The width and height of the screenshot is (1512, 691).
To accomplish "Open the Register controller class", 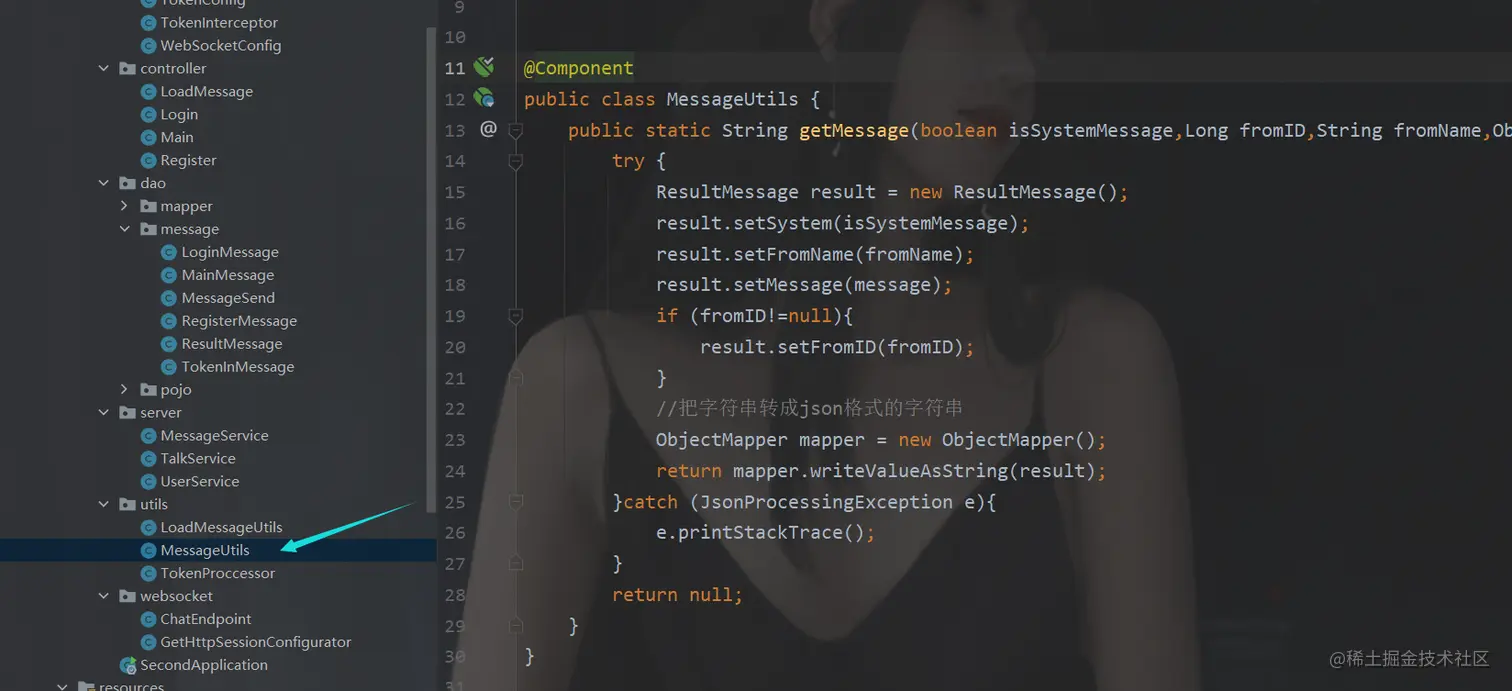I will (188, 160).
